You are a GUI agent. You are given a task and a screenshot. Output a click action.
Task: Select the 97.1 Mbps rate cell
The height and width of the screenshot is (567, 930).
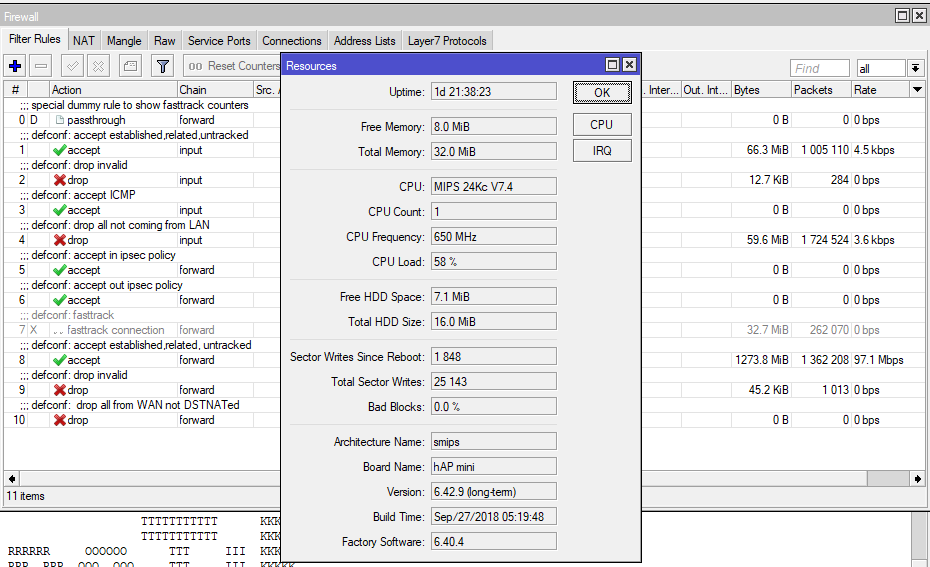click(x=879, y=360)
